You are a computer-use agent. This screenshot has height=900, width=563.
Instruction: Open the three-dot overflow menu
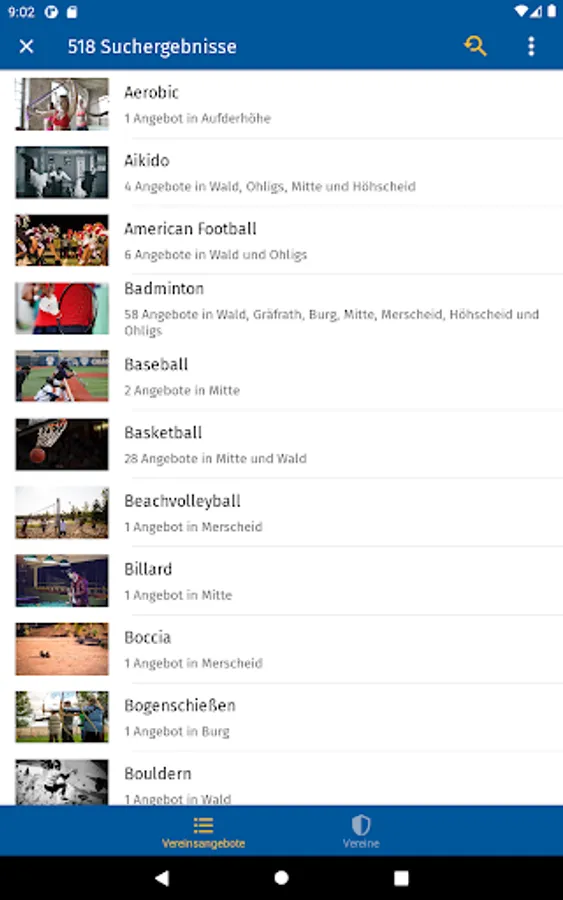531,46
